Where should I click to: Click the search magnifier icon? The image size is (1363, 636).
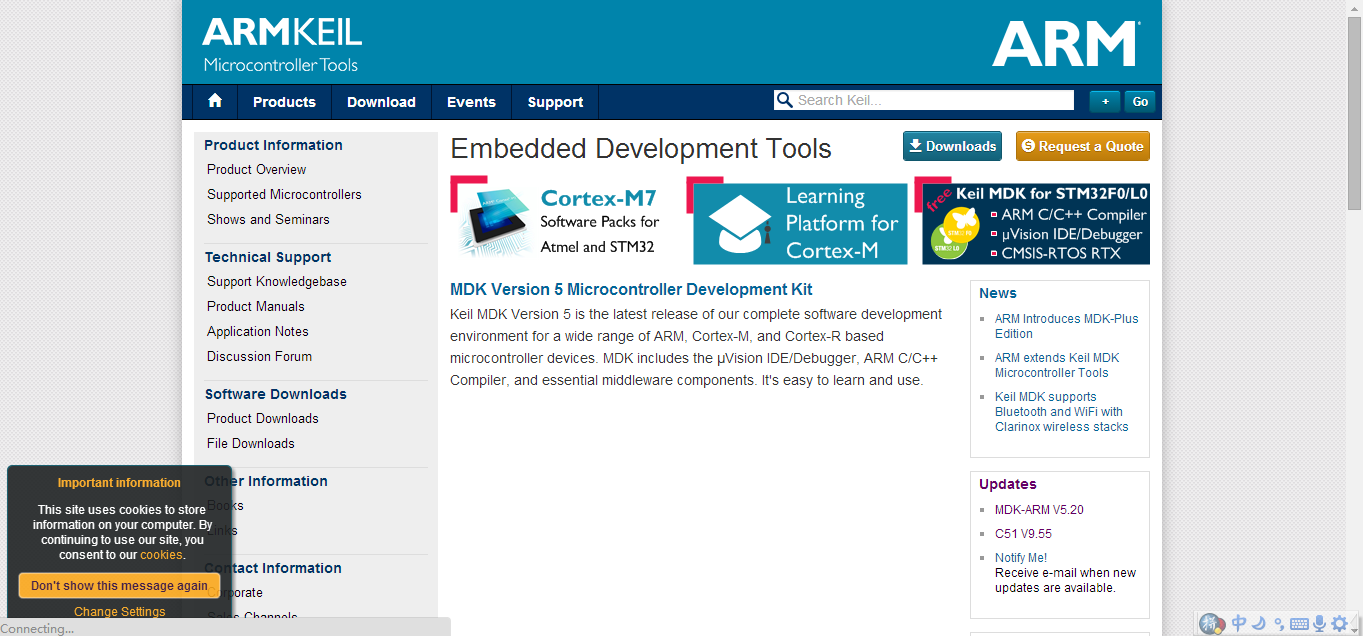[x=784, y=100]
